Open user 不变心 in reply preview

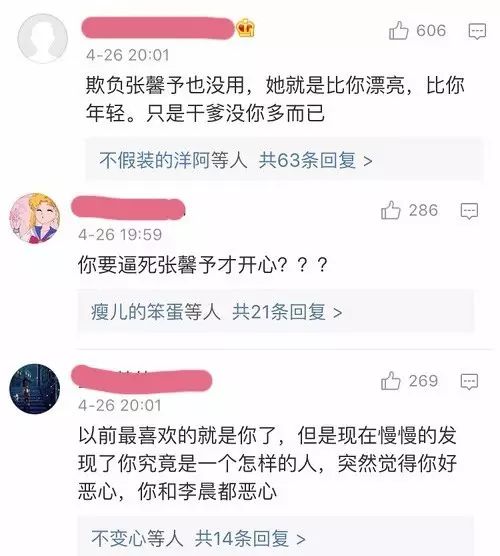(x=118, y=538)
